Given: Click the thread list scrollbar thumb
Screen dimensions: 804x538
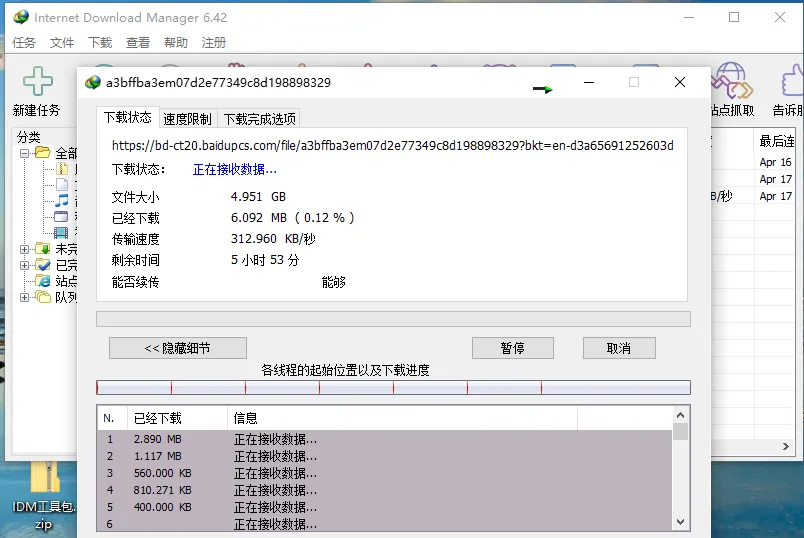Looking at the screenshot, I should pyautogui.click(x=680, y=432).
